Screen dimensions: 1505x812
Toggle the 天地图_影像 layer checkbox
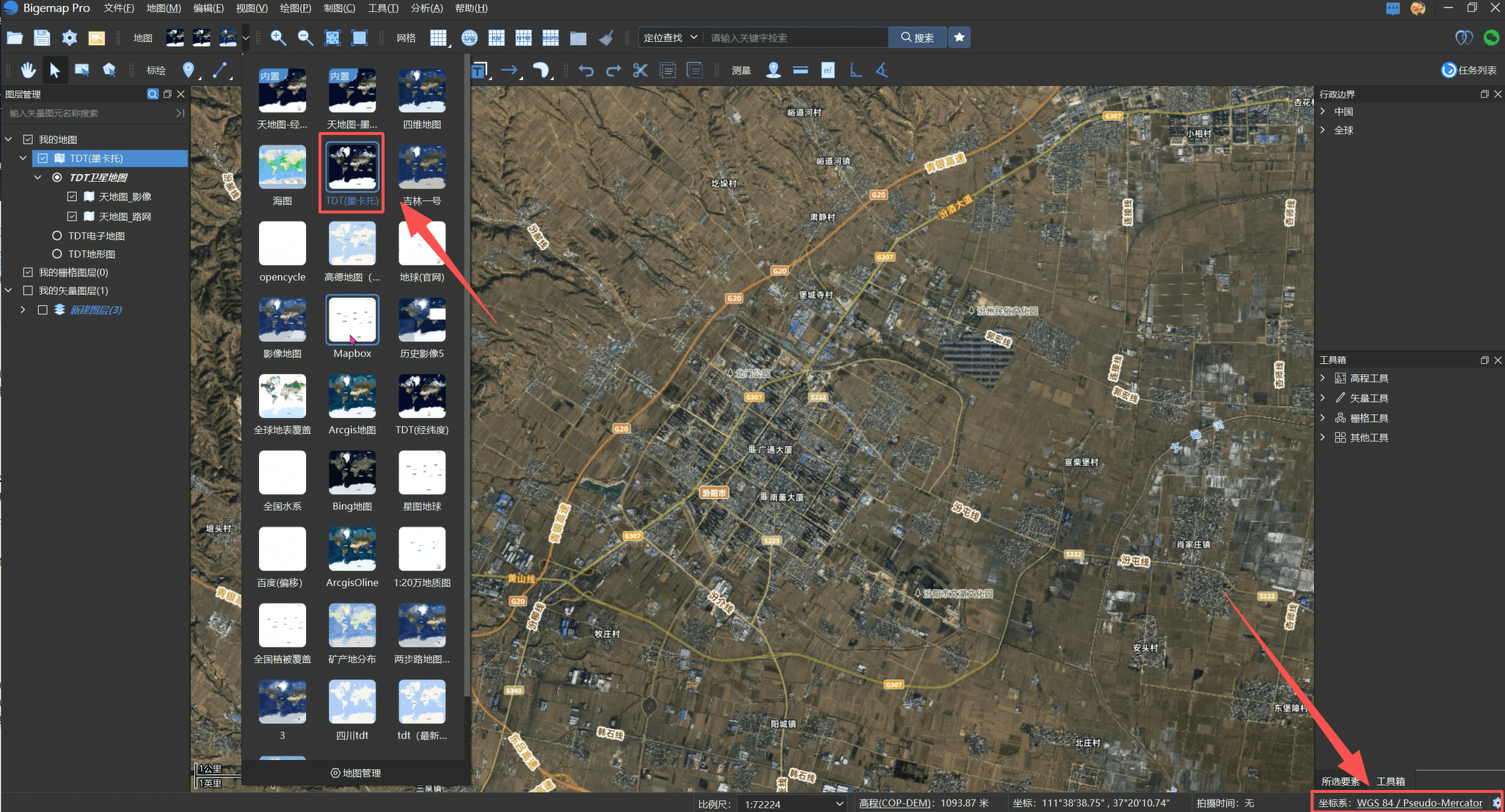(x=72, y=197)
